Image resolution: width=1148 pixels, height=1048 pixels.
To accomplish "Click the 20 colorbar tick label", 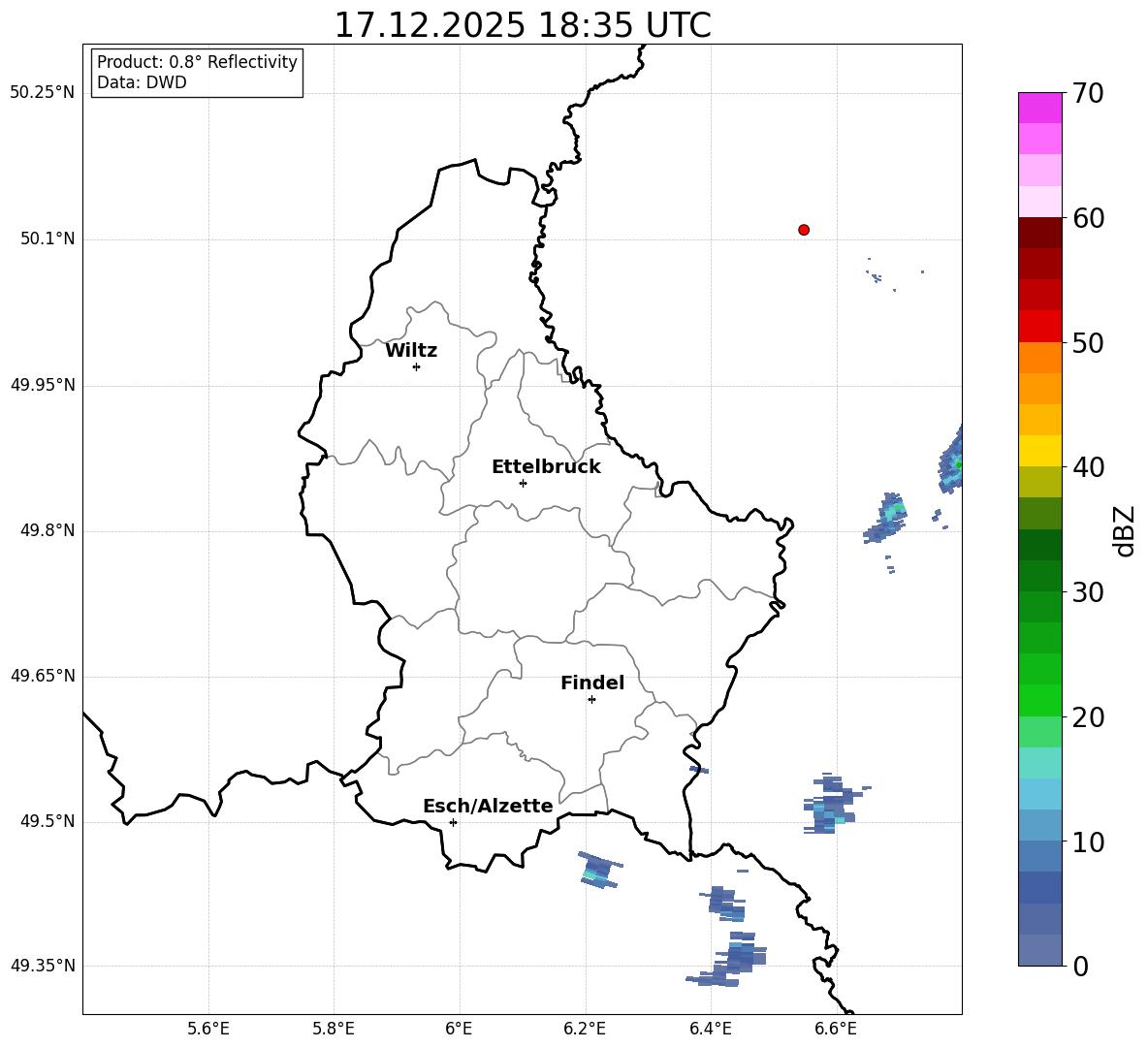I will 1088,717.
